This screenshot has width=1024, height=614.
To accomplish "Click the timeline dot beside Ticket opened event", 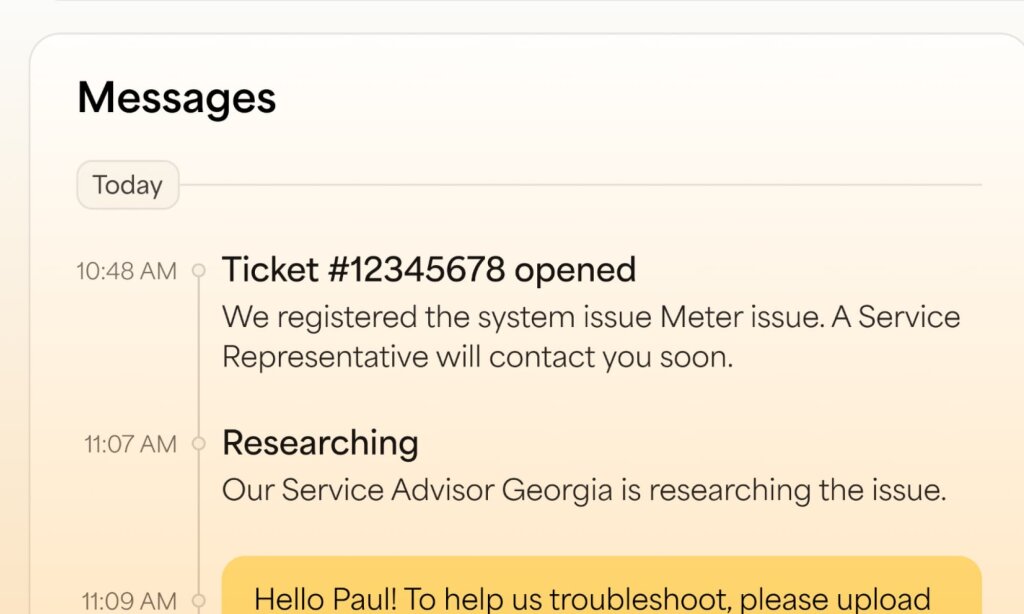I will point(197,270).
